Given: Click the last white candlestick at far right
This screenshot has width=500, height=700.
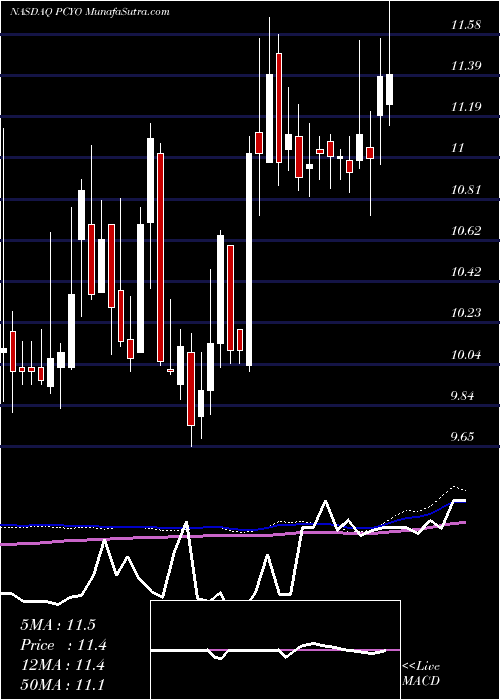Looking at the screenshot, I should (x=390, y=89).
